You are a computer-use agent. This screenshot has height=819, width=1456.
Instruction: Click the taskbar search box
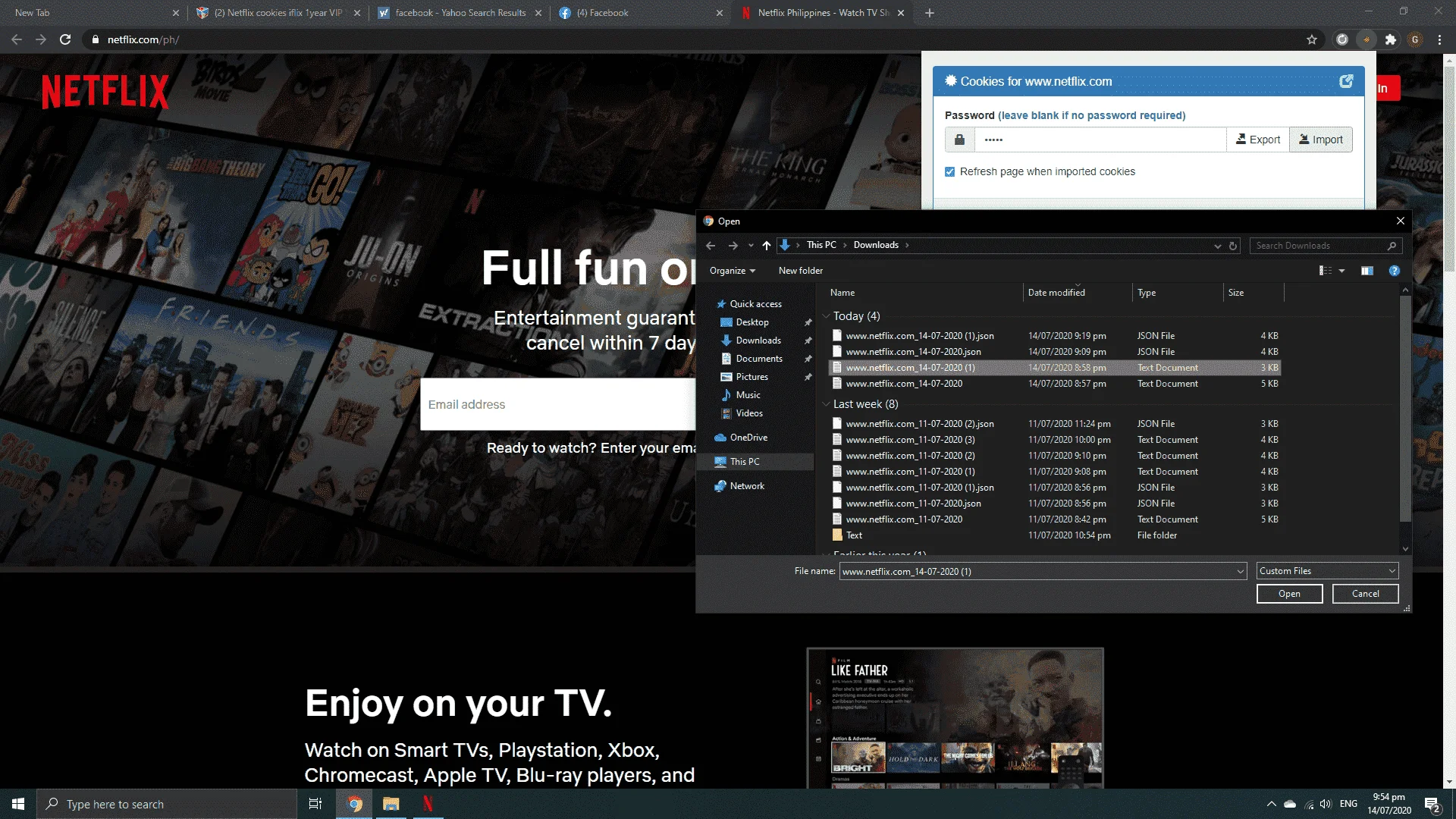pos(167,804)
